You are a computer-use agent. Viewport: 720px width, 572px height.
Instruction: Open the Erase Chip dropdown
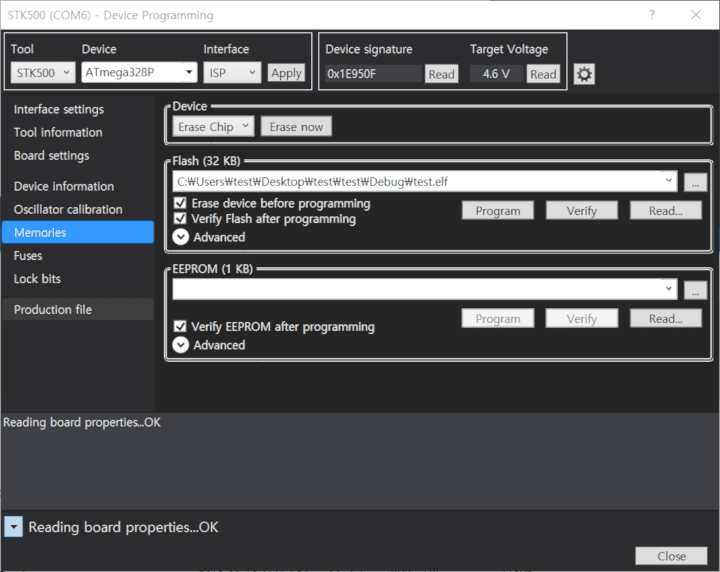coord(213,126)
